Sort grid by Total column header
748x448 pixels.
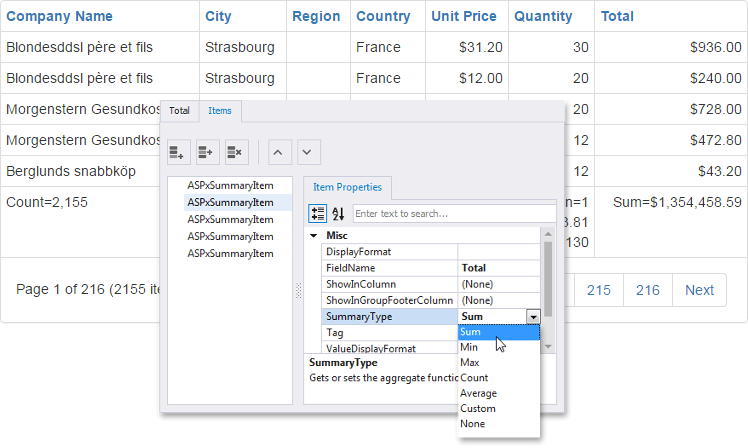pos(617,16)
